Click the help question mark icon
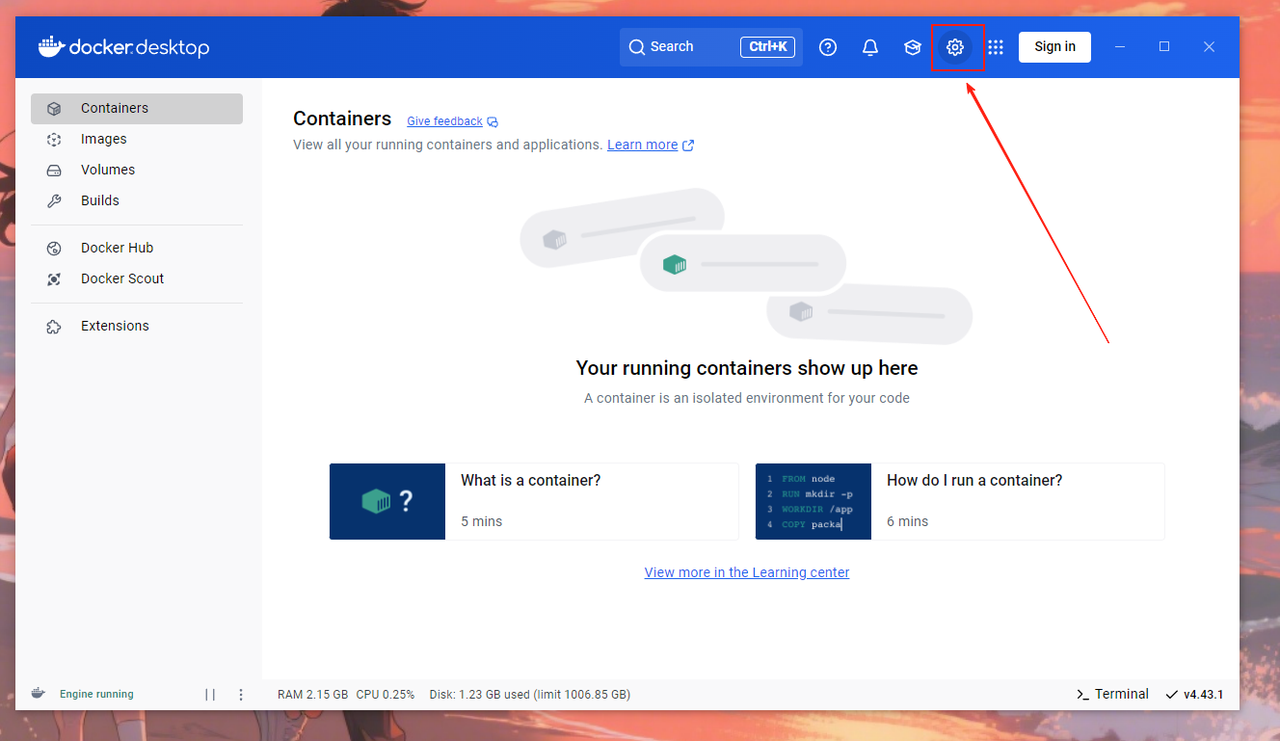The image size is (1280, 741). tap(828, 47)
